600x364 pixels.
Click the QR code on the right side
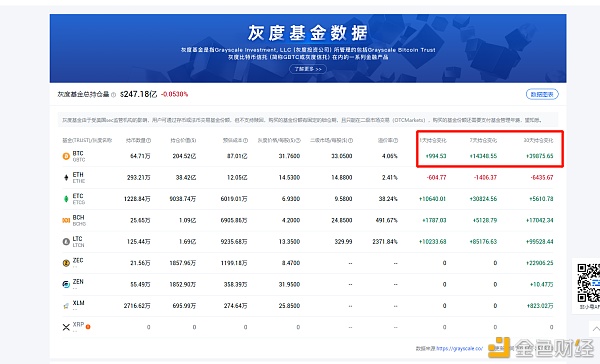pyautogui.click(x=589, y=283)
